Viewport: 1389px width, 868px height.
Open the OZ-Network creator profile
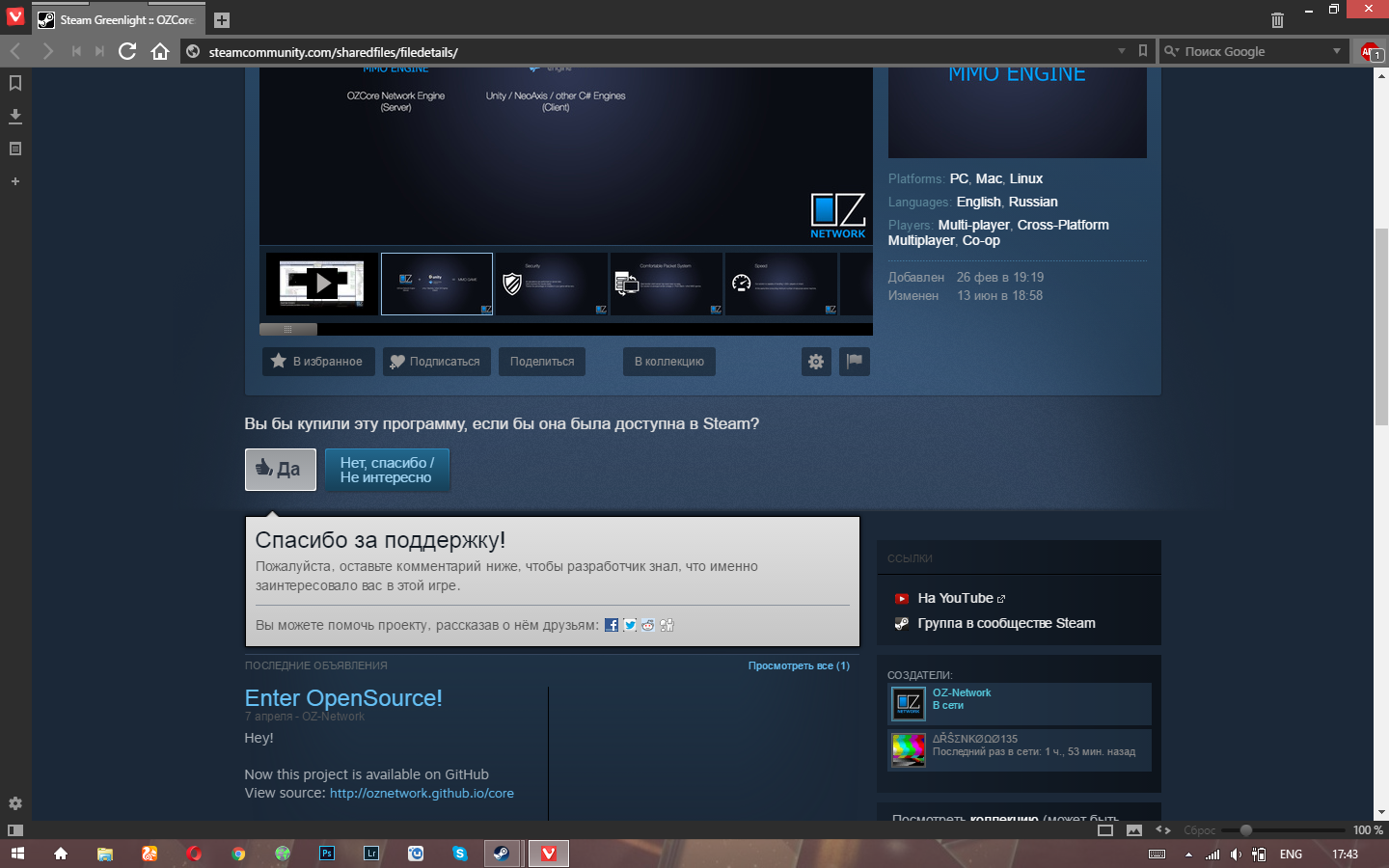pos(961,692)
